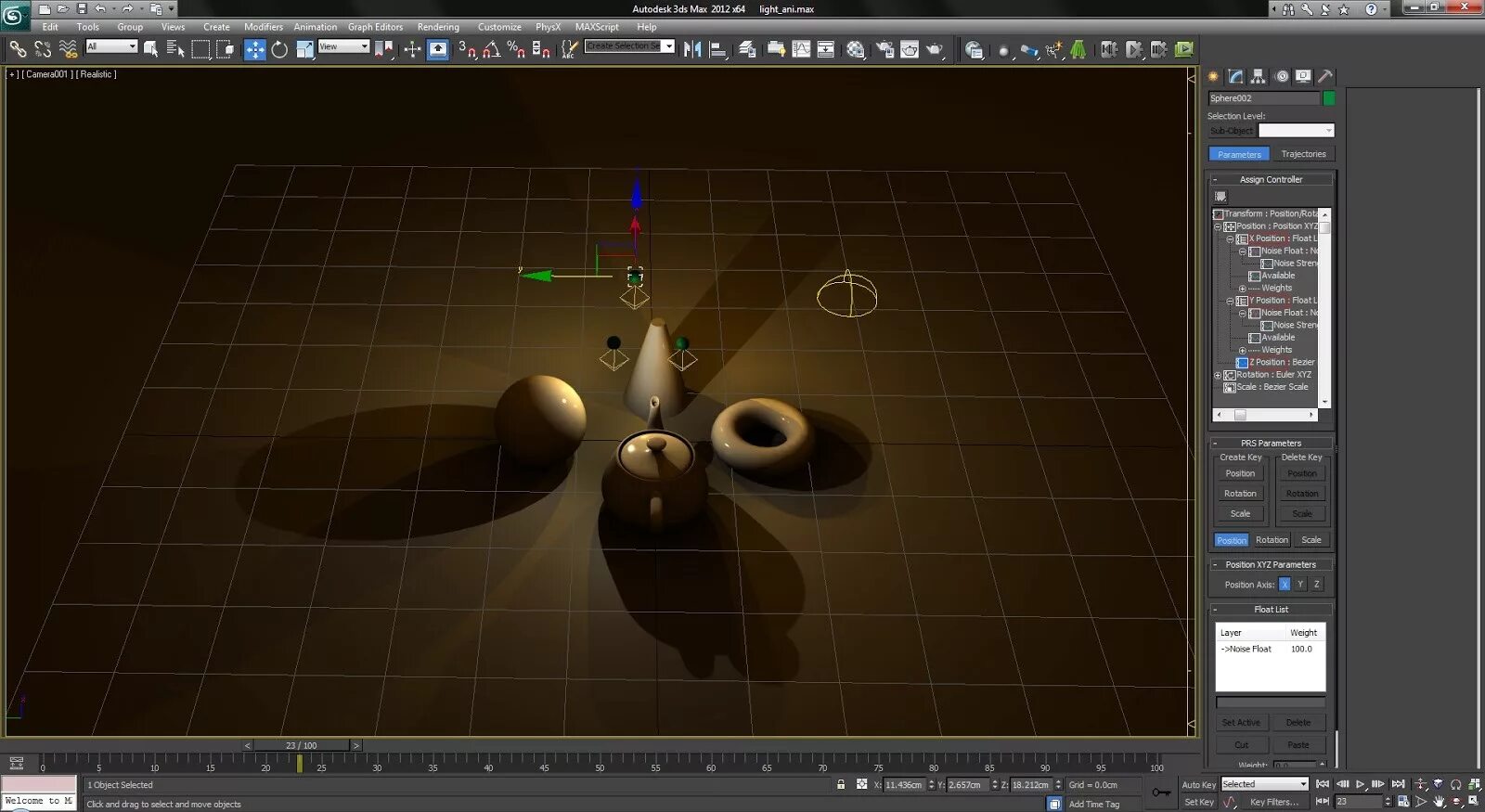Image resolution: width=1485 pixels, height=812 pixels.
Task: Open the View reference coordinate system dropdown
Action: 343,46
